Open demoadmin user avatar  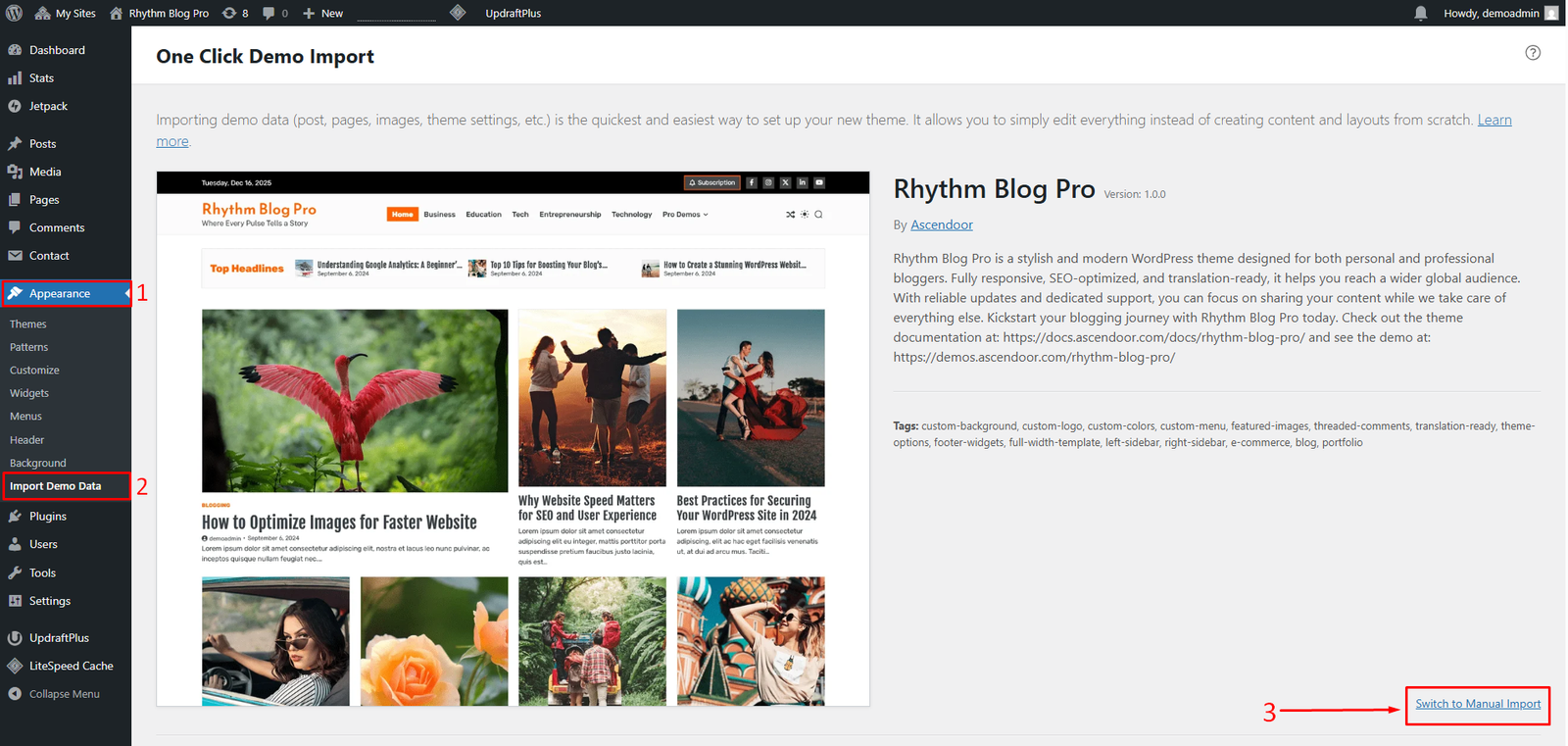(1551, 13)
